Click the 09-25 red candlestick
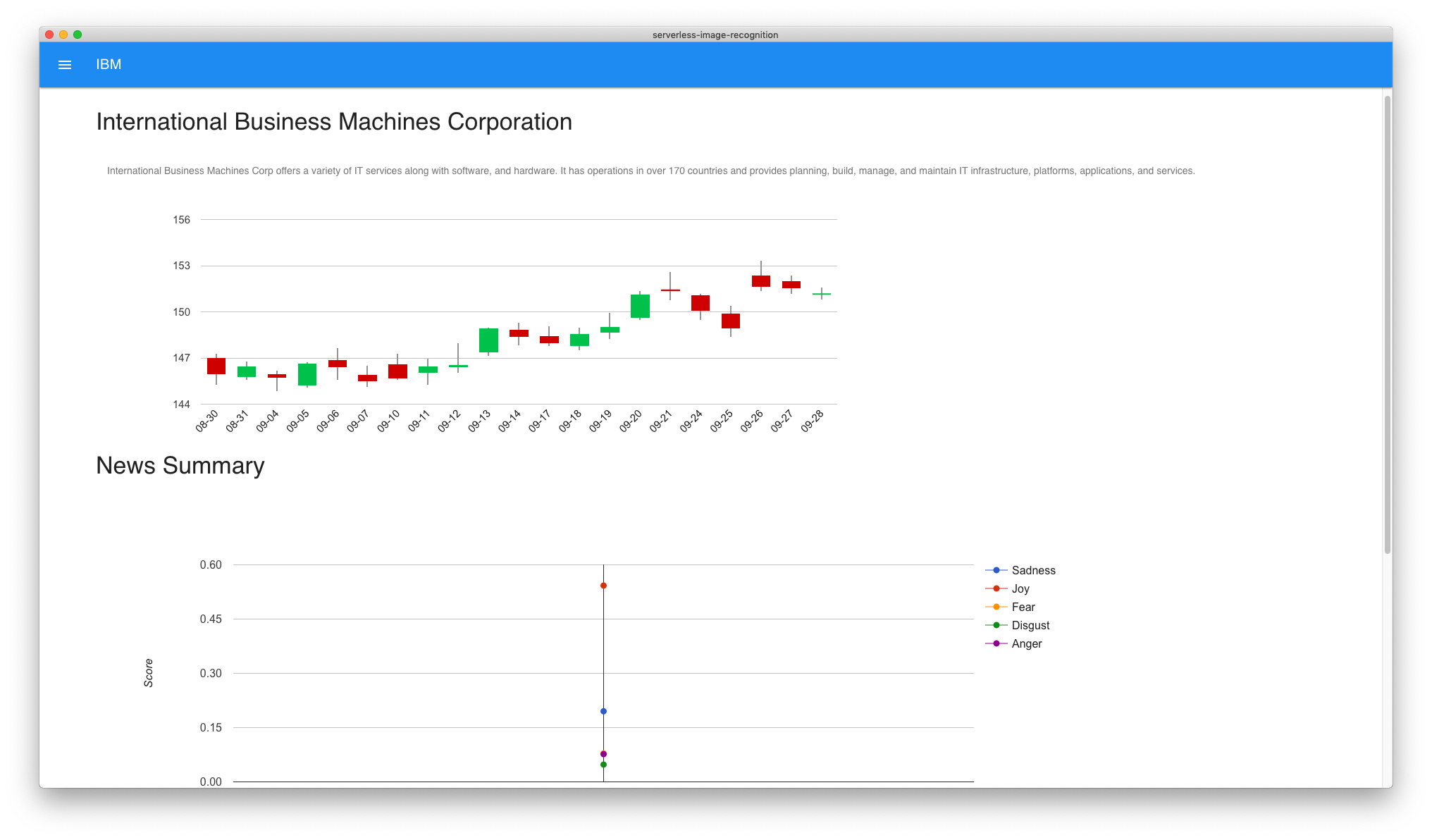The width and height of the screenshot is (1432, 840). 731,321
